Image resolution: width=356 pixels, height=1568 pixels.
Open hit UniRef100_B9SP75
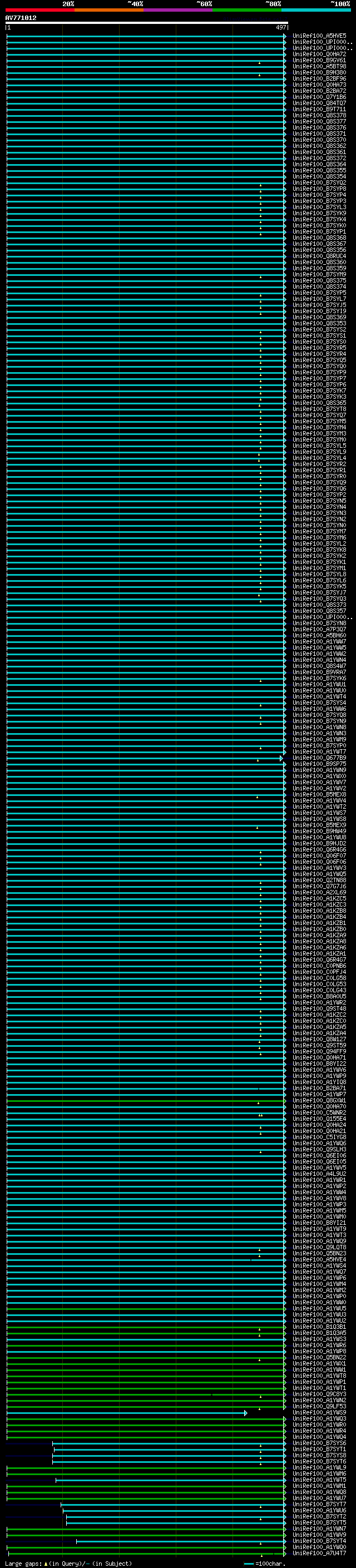coord(319,764)
